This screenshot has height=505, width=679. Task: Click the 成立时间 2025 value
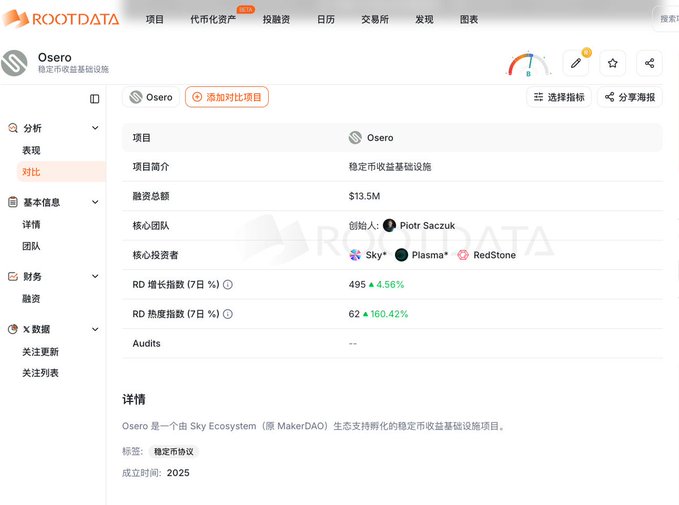[178, 473]
